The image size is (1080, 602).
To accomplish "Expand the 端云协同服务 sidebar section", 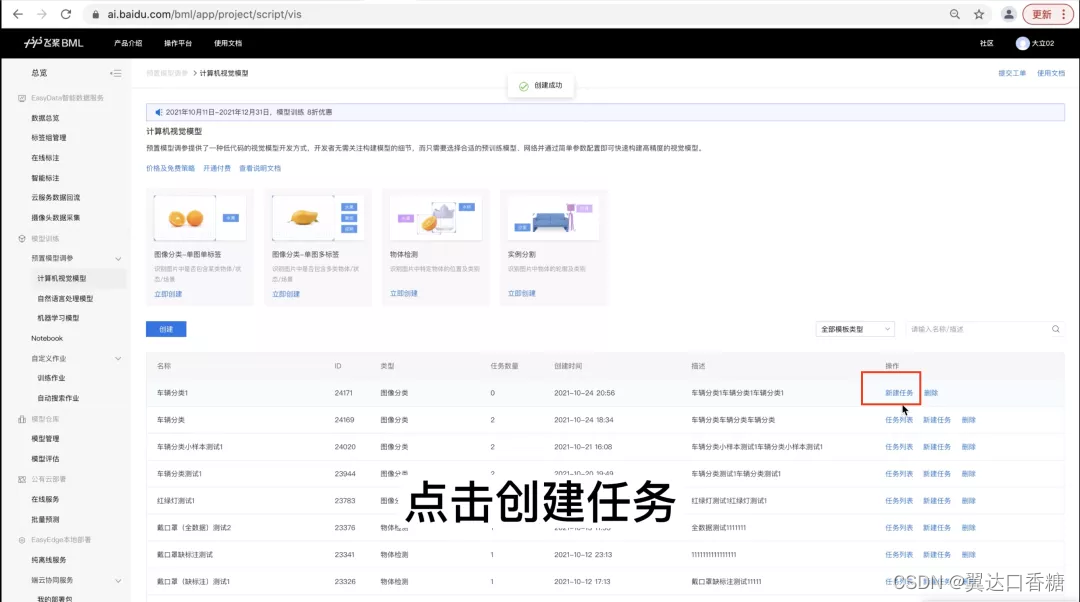I will [x=117, y=579].
